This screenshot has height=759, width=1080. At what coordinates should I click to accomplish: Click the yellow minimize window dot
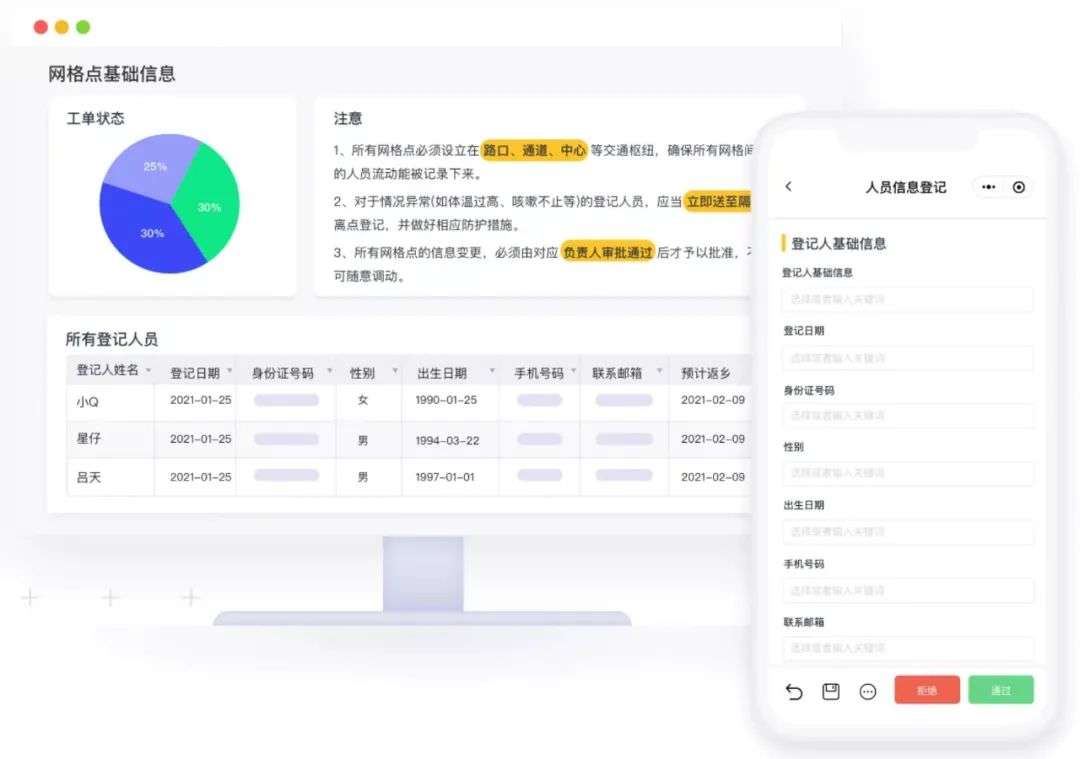click(x=62, y=27)
